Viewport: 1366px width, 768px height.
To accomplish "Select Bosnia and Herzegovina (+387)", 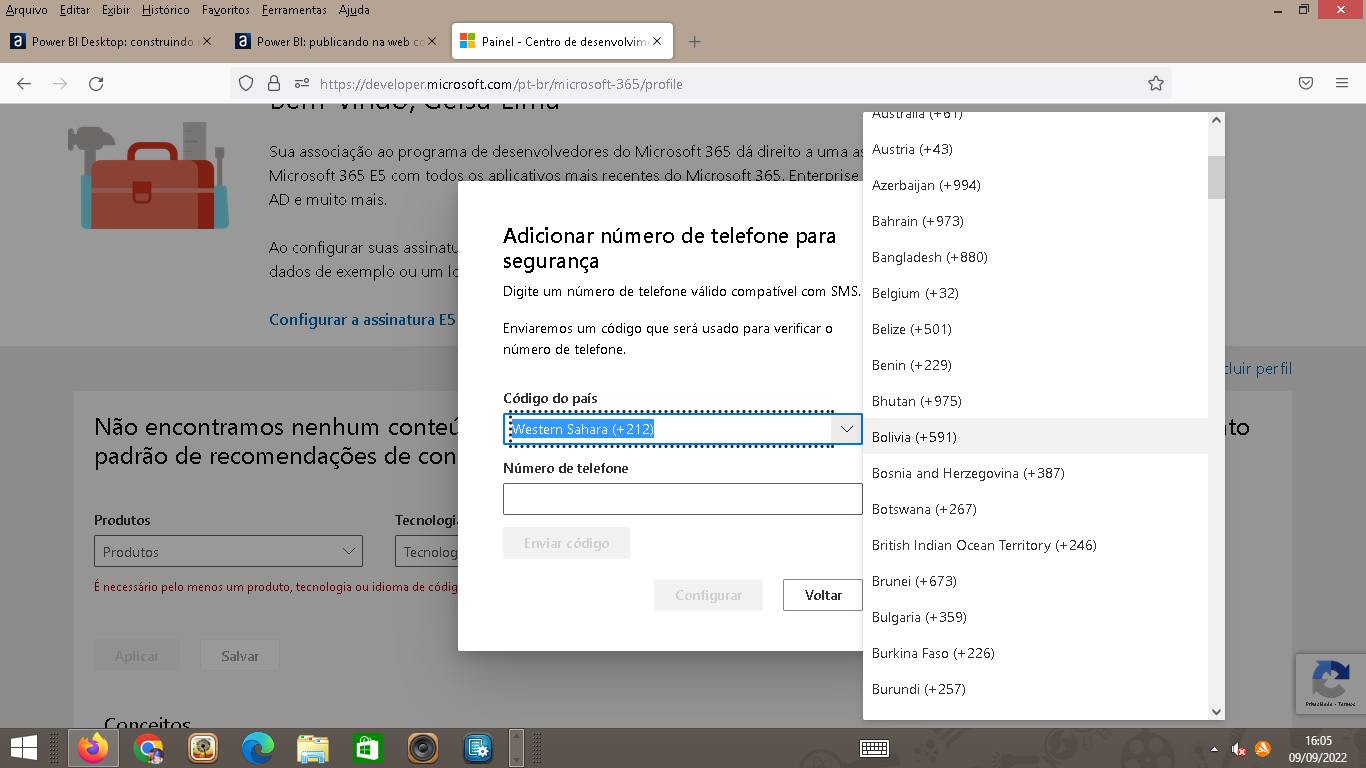I will (x=1035, y=473).
